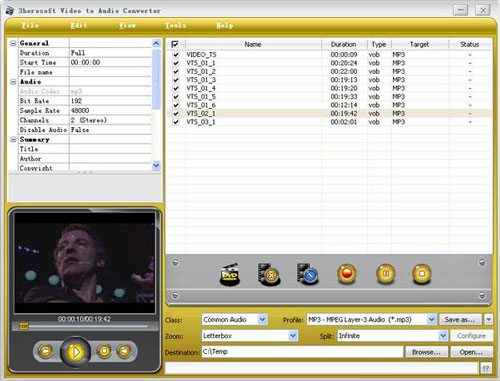This screenshot has height=381, width=500.
Task: Go to the previous preview item
Action: [x=46, y=351]
